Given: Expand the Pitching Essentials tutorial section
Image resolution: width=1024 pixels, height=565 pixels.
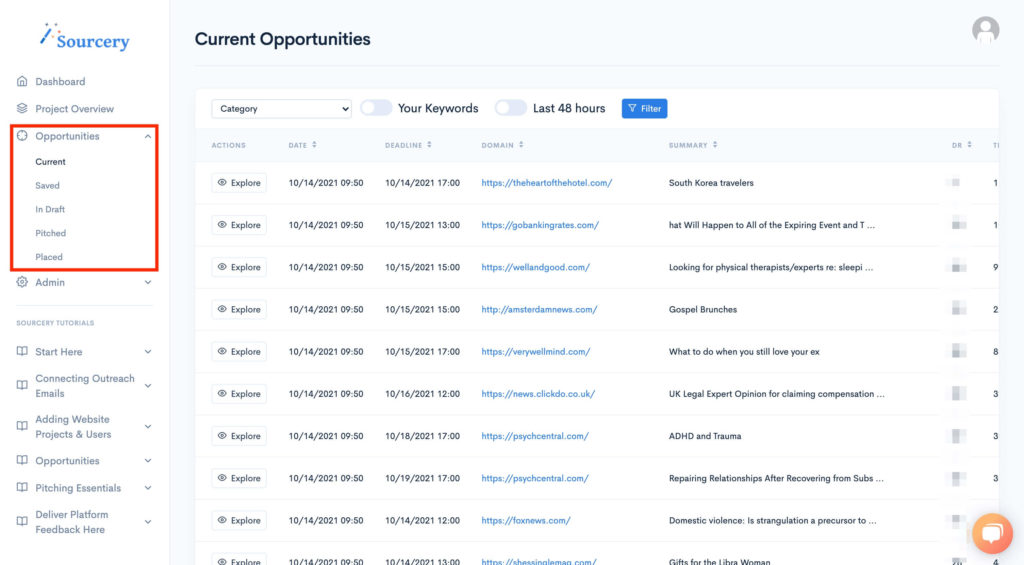Looking at the screenshot, I should 148,488.
